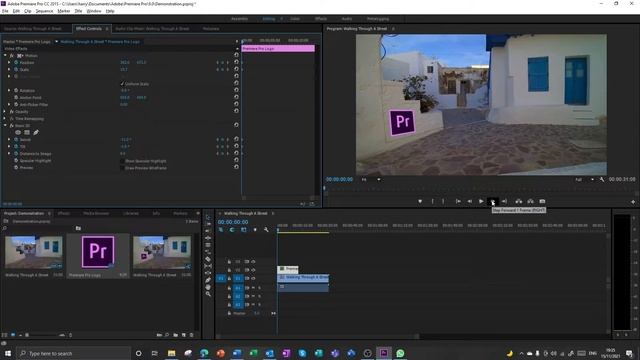Reset the Basic 3D effect
The image size is (640, 360).
point(236,125)
